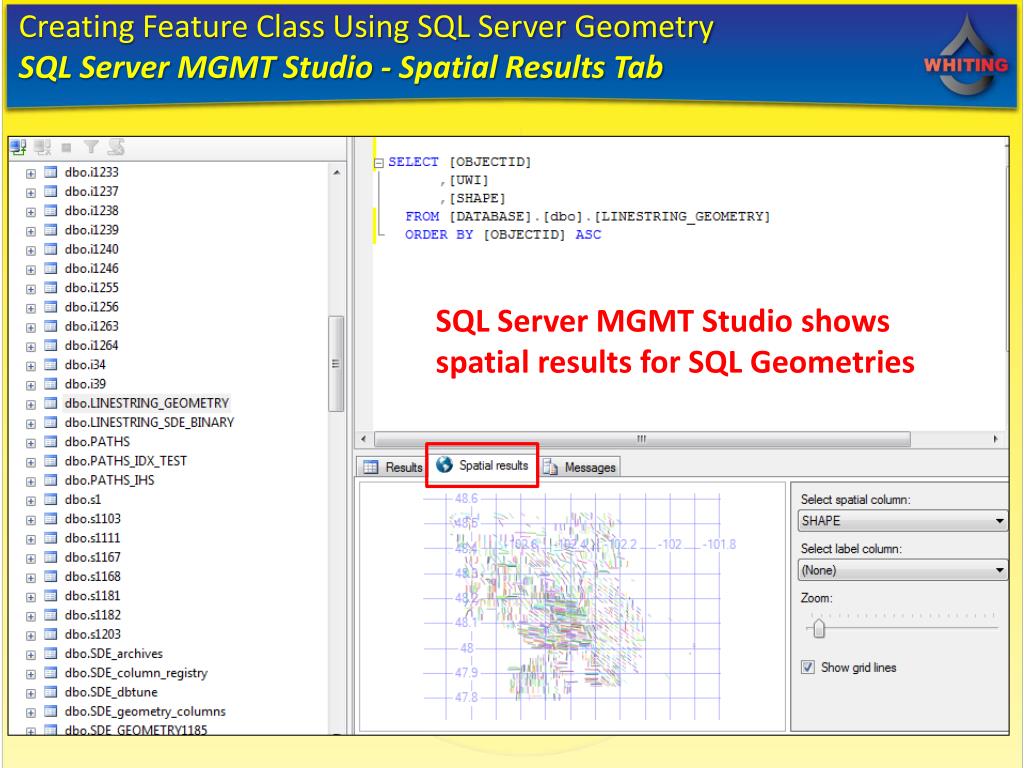This screenshot has width=1024, height=768.
Task: Click the table icon beside dbo.s1167
Action: point(50,558)
